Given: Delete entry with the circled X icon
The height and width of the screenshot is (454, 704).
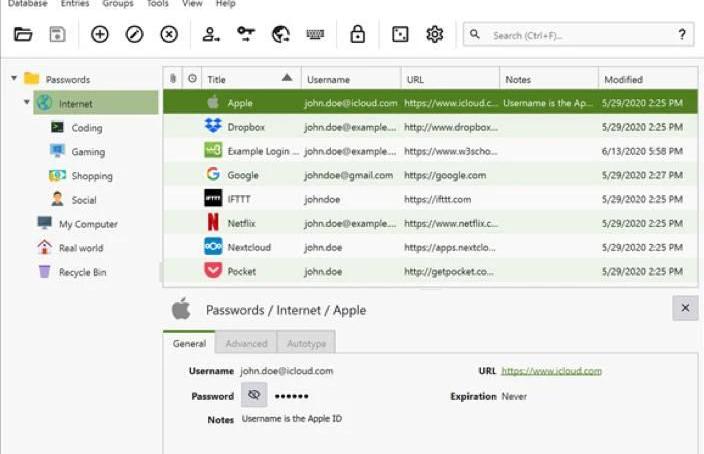Looking at the screenshot, I should point(169,35).
